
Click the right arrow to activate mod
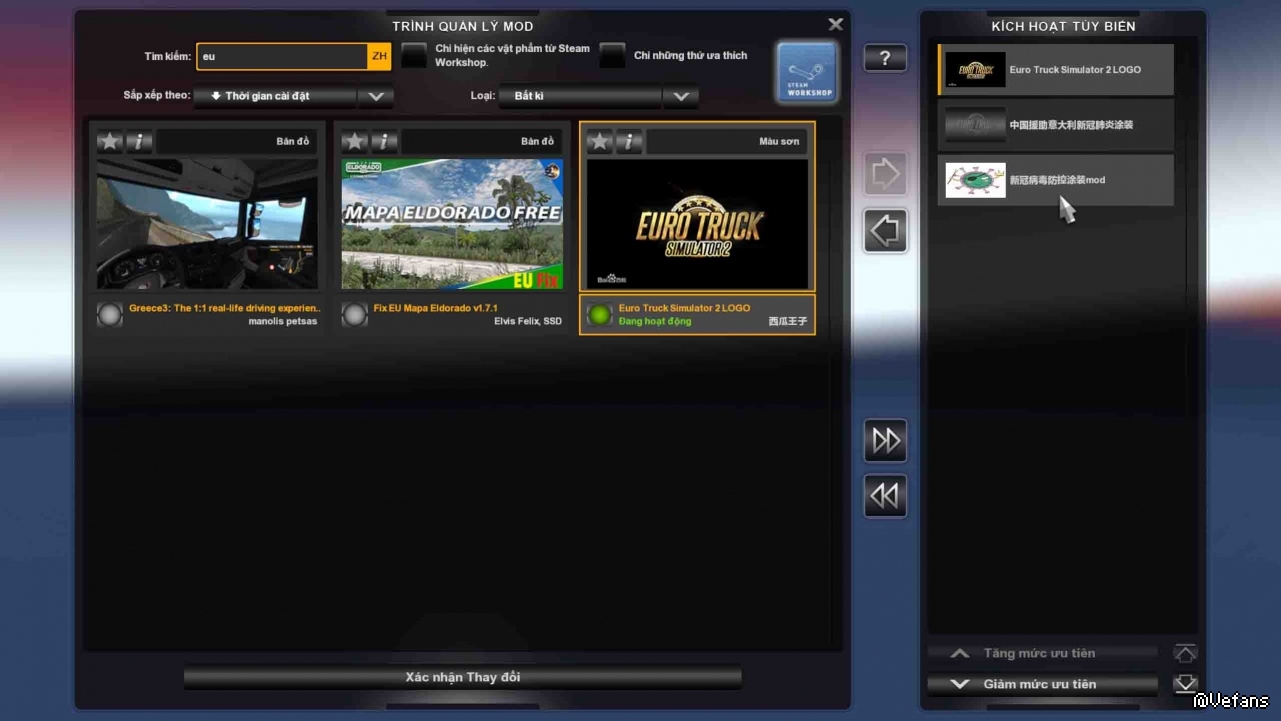tap(885, 175)
